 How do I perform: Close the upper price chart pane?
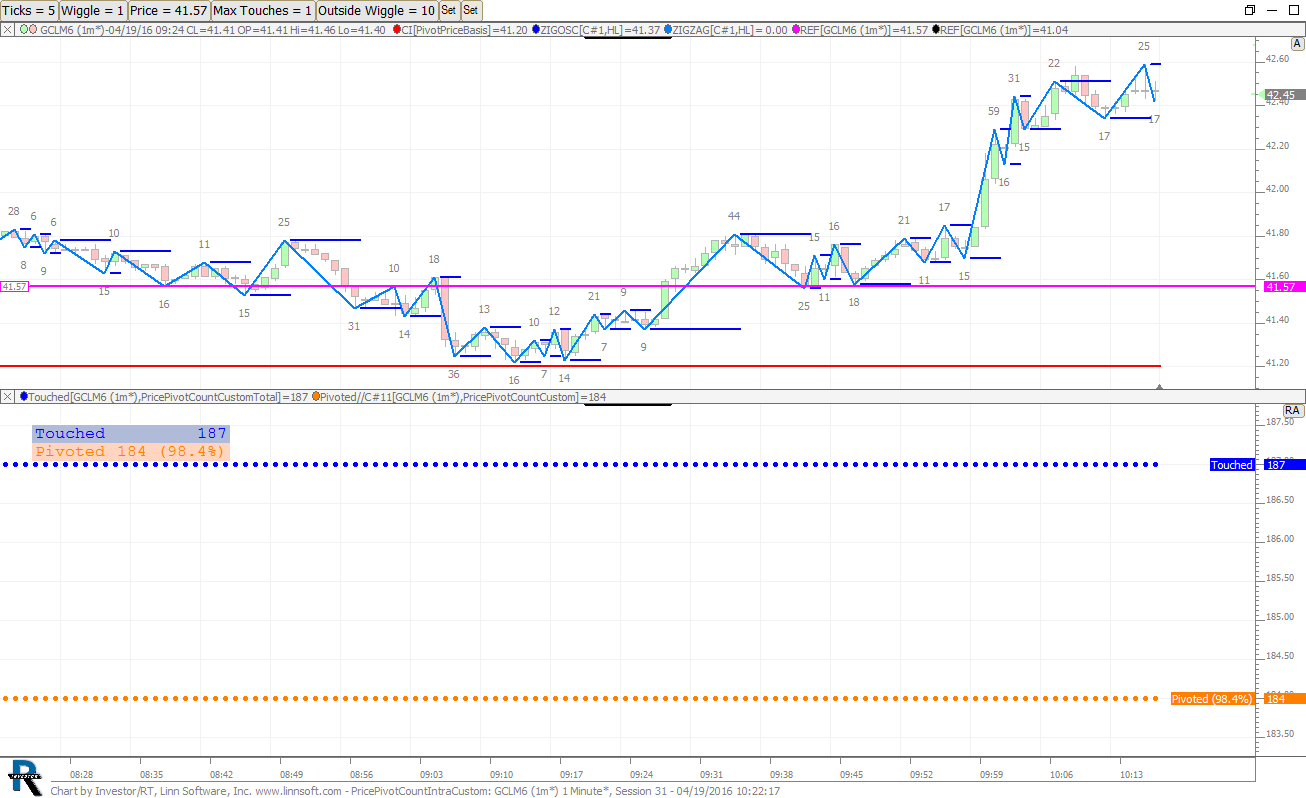(x=8, y=30)
